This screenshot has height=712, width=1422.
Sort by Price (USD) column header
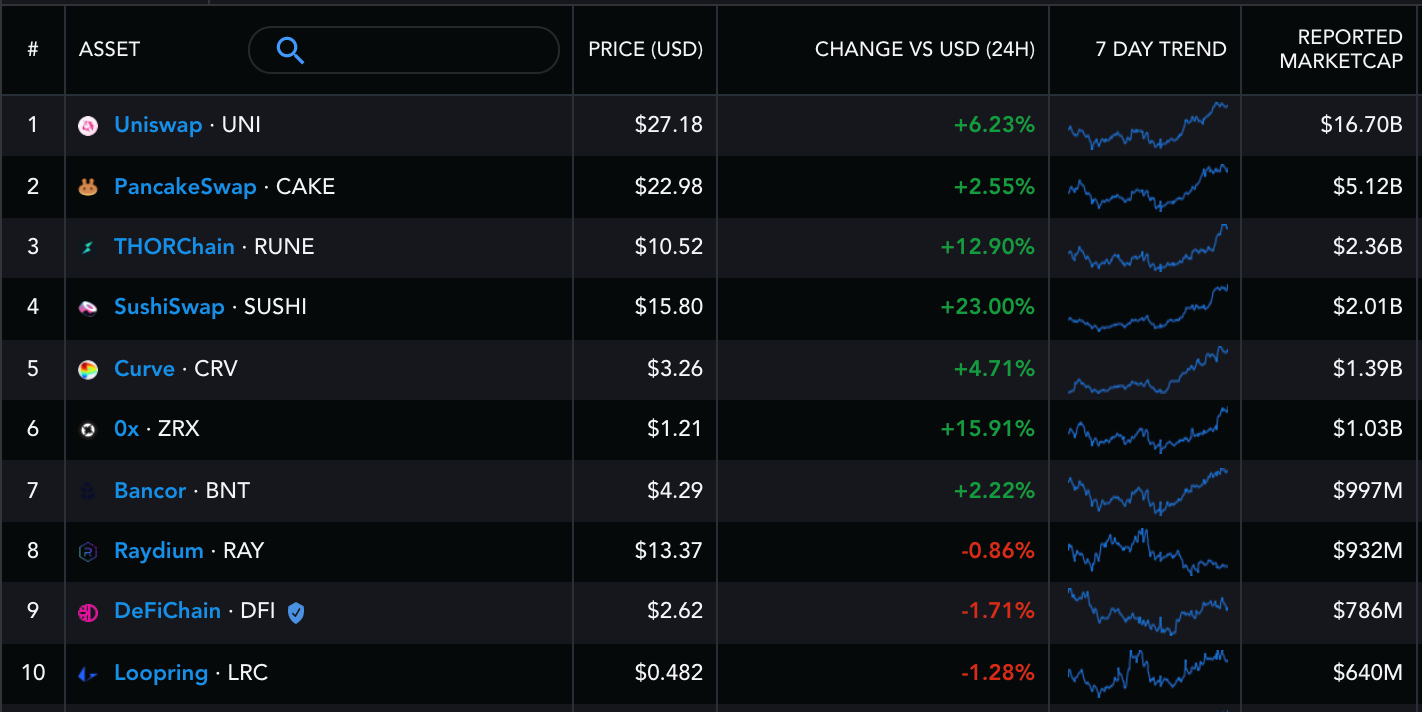coord(645,49)
